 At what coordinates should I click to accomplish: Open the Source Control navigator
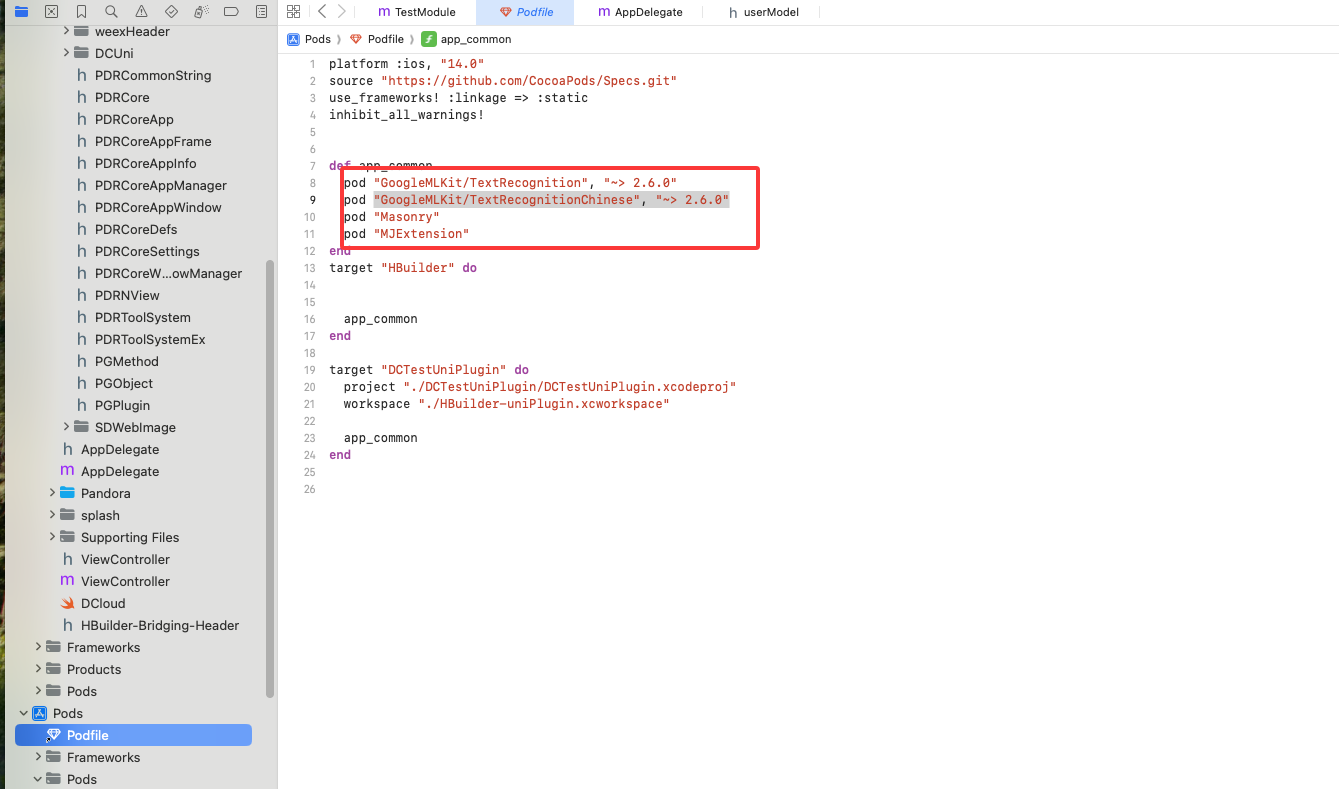pyautogui.click(x=51, y=12)
